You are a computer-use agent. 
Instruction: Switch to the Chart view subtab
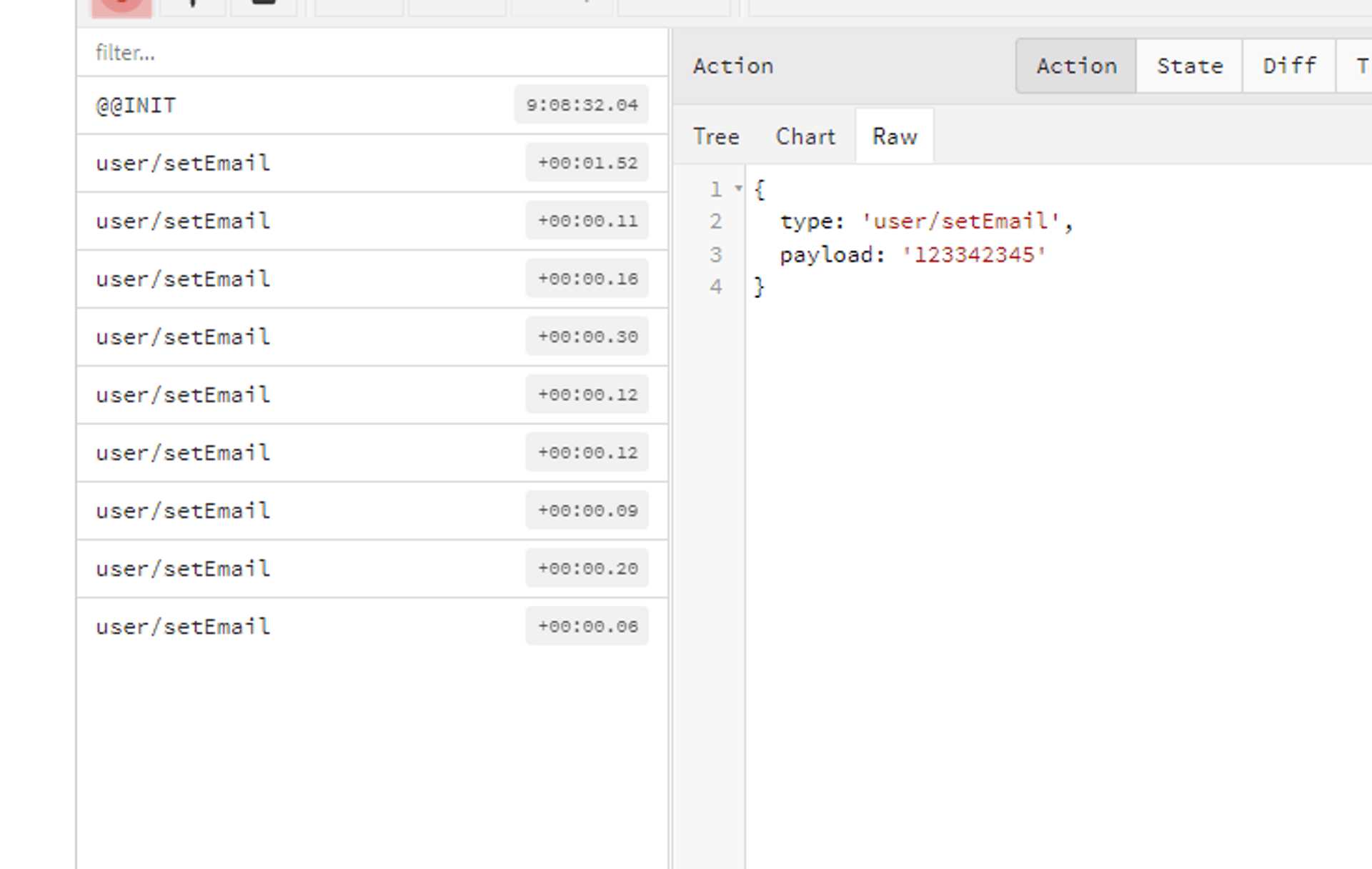[x=805, y=136]
